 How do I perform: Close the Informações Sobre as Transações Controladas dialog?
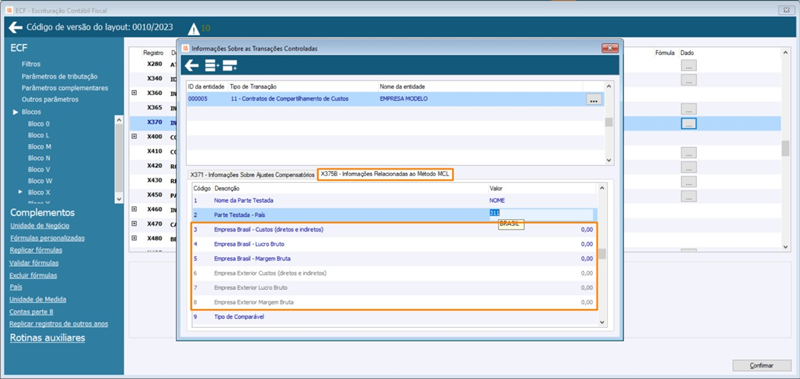(610, 48)
